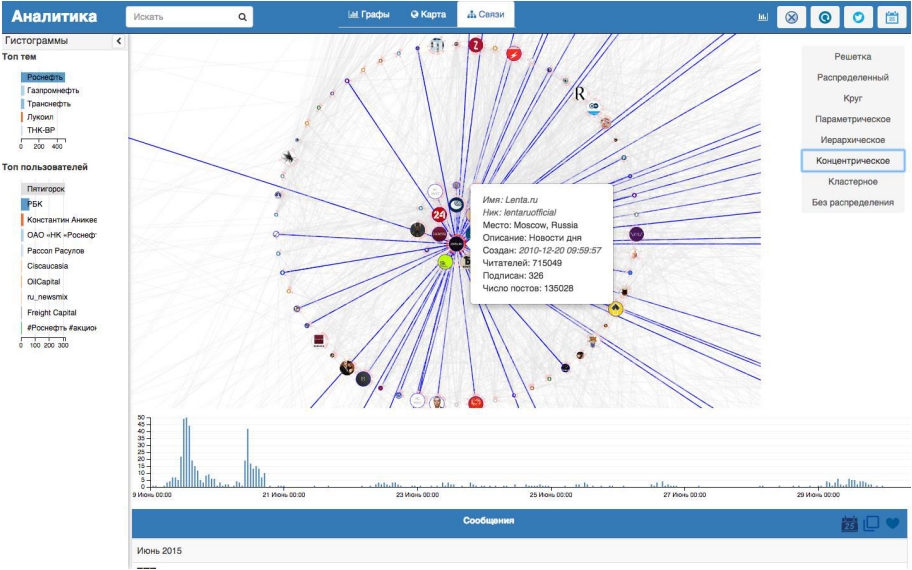The image size is (912, 570).
Task: Select the R letter node
Action: tap(579, 93)
